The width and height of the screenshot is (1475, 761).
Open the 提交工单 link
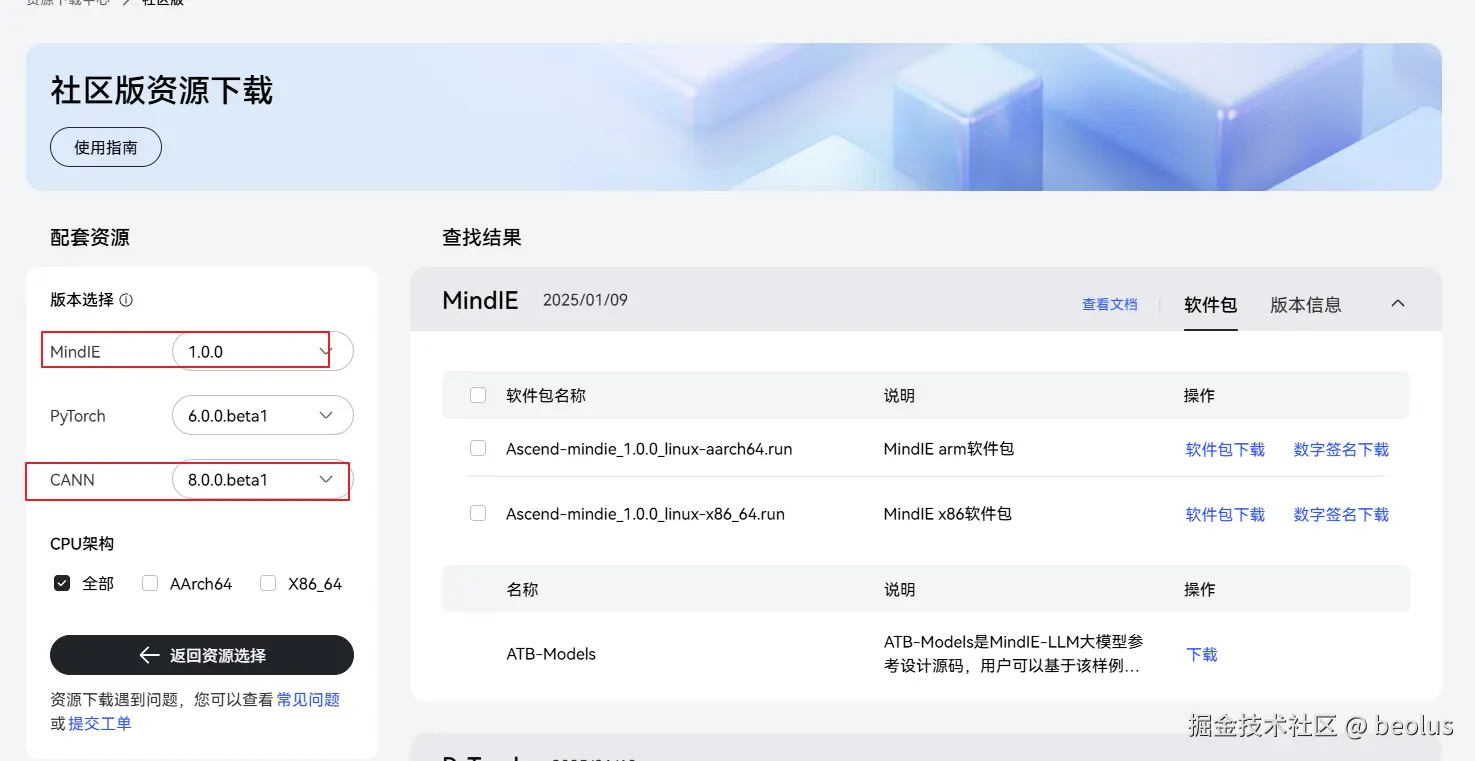click(99, 723)
